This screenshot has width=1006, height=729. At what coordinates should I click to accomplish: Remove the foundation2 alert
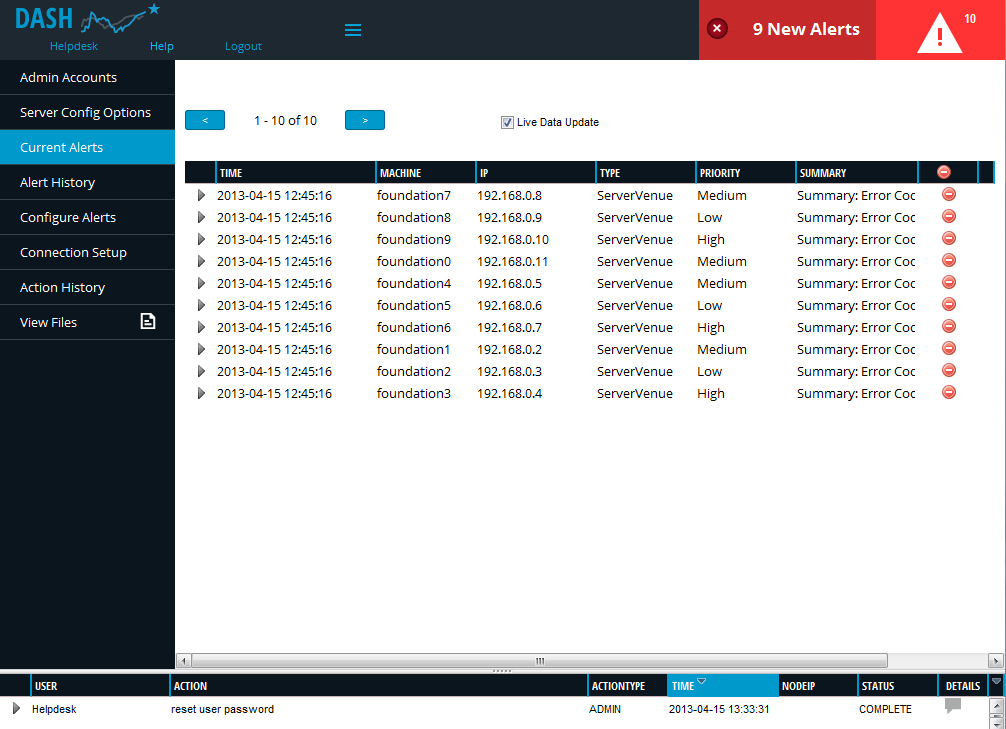pyautogui.click(x=948, y=370)
